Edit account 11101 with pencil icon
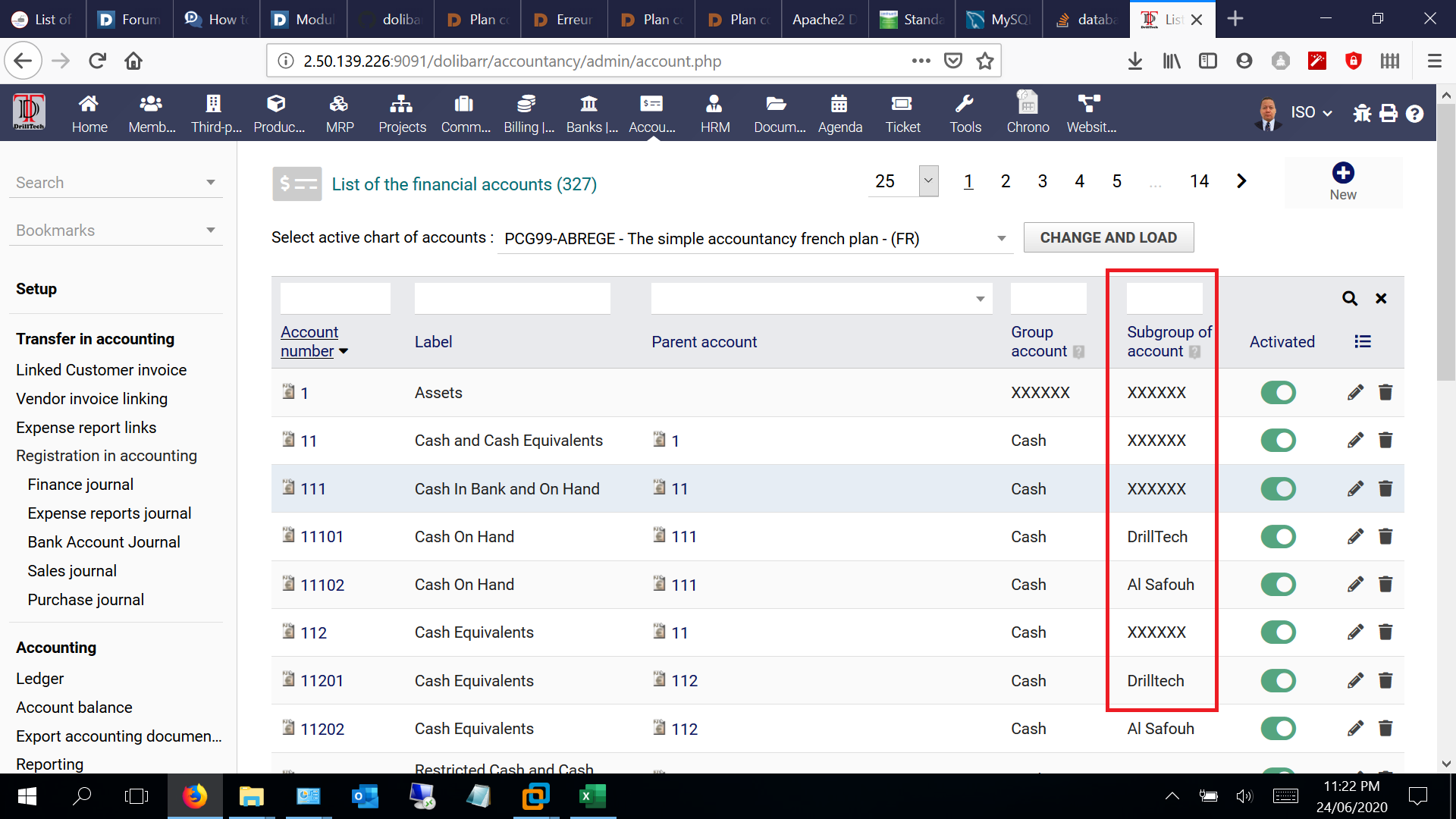1456x819 pixels. (1355, 537)
